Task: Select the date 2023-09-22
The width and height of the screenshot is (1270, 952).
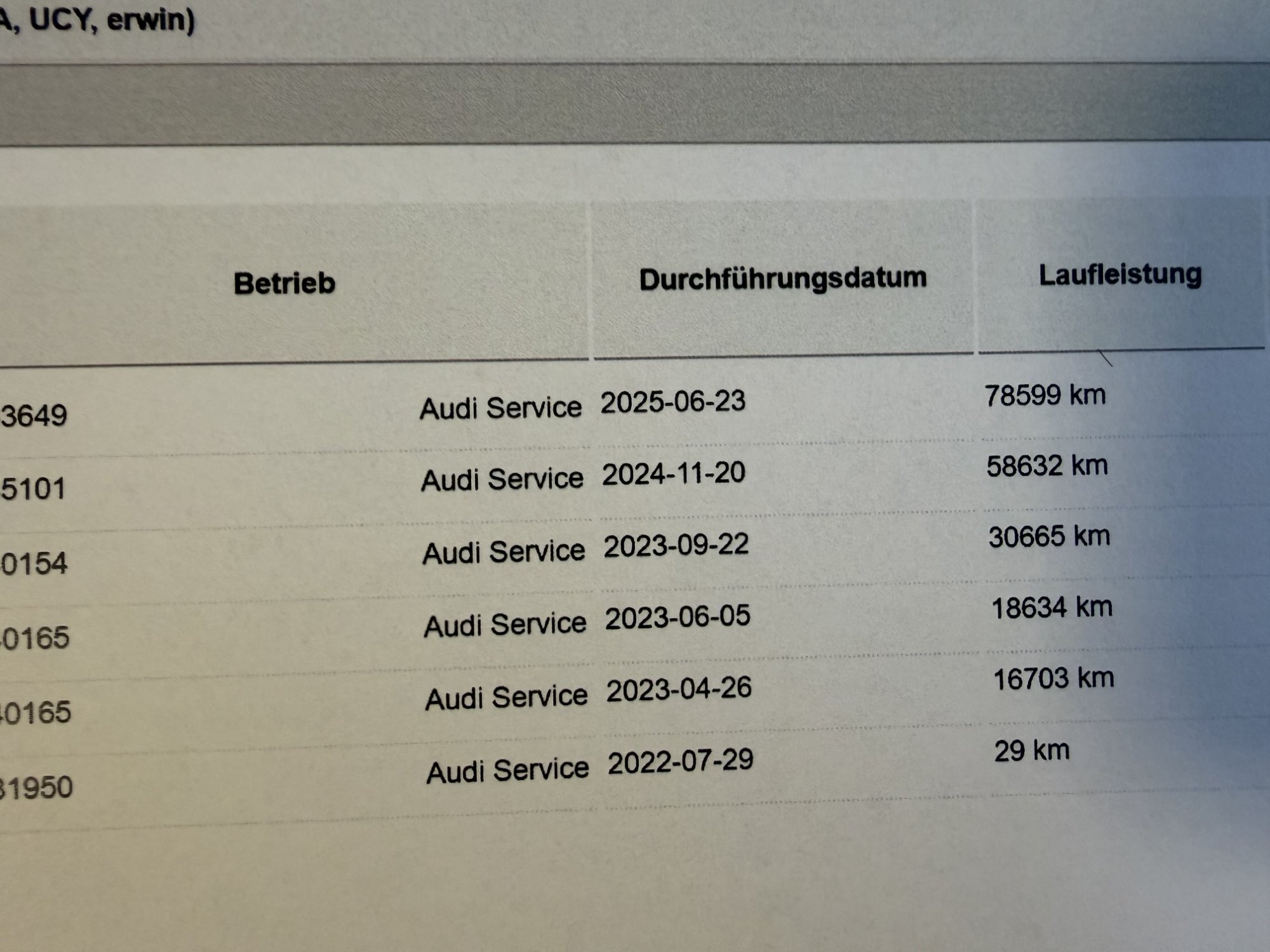Action: 676,545
